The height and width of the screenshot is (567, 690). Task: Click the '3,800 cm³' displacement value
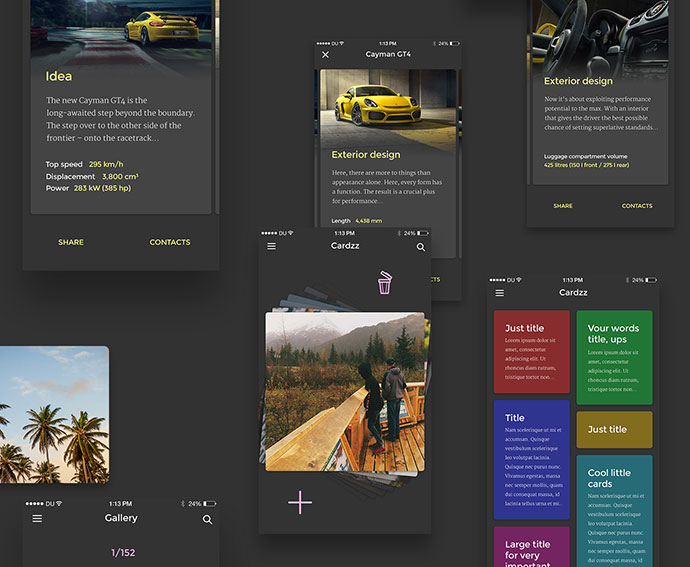pos(120,177)
